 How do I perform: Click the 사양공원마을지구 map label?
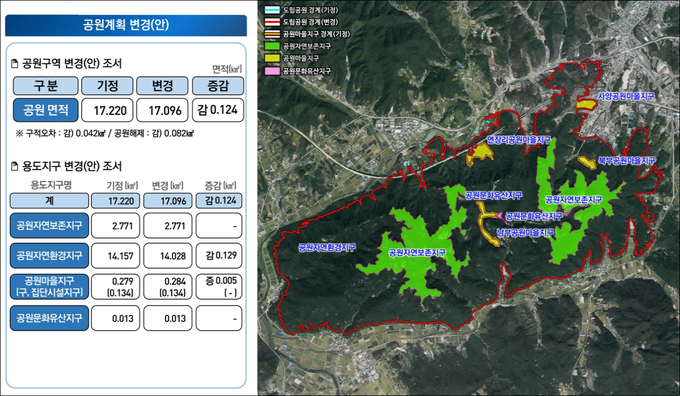[625, 96]
